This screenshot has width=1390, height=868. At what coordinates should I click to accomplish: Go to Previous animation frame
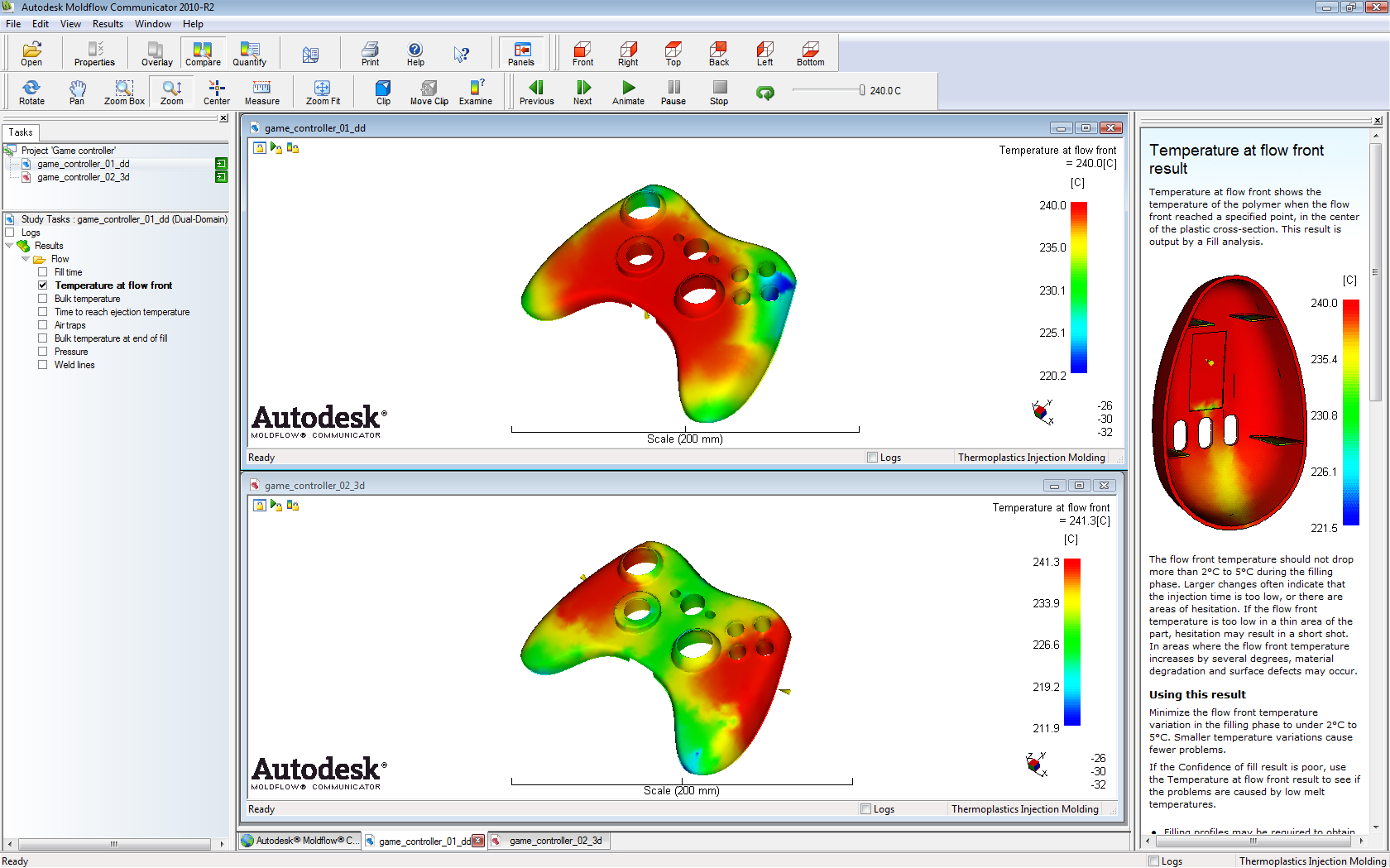[536, 92]
